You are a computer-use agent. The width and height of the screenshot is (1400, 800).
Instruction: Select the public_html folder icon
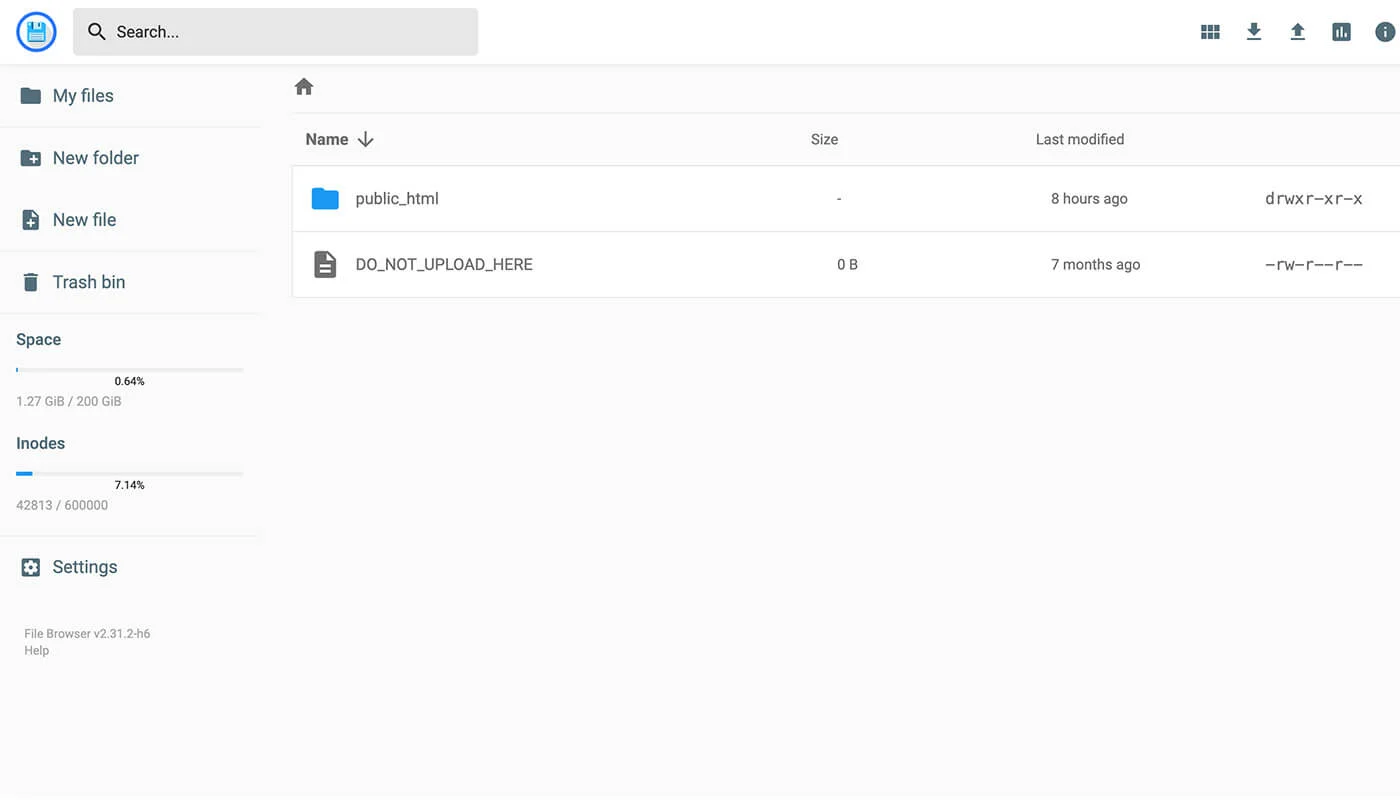(x=325, y=199)
